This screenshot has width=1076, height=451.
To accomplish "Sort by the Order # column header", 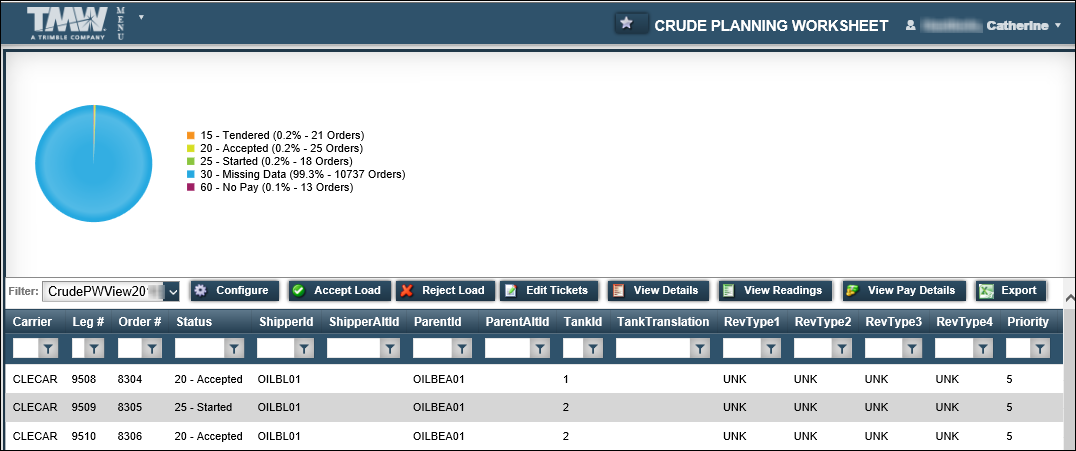I will click(139, 322).
